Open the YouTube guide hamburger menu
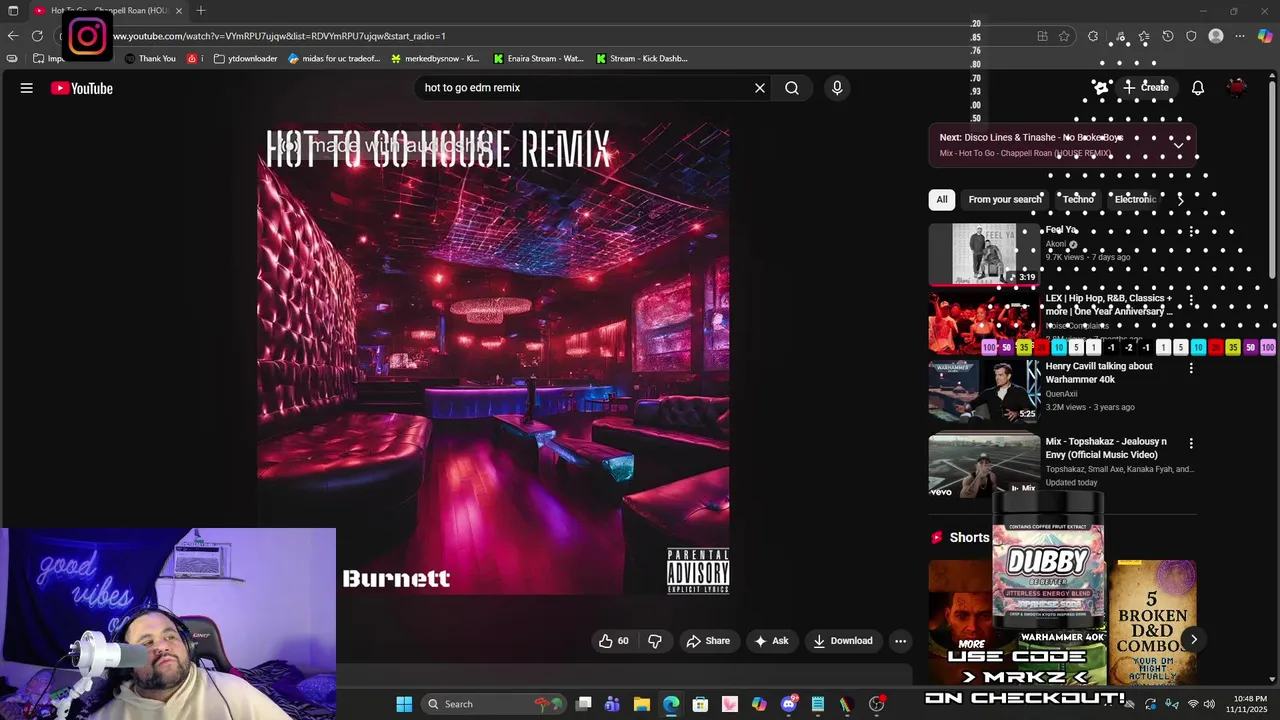This screenshot has width=1280, height=720. 27,88
